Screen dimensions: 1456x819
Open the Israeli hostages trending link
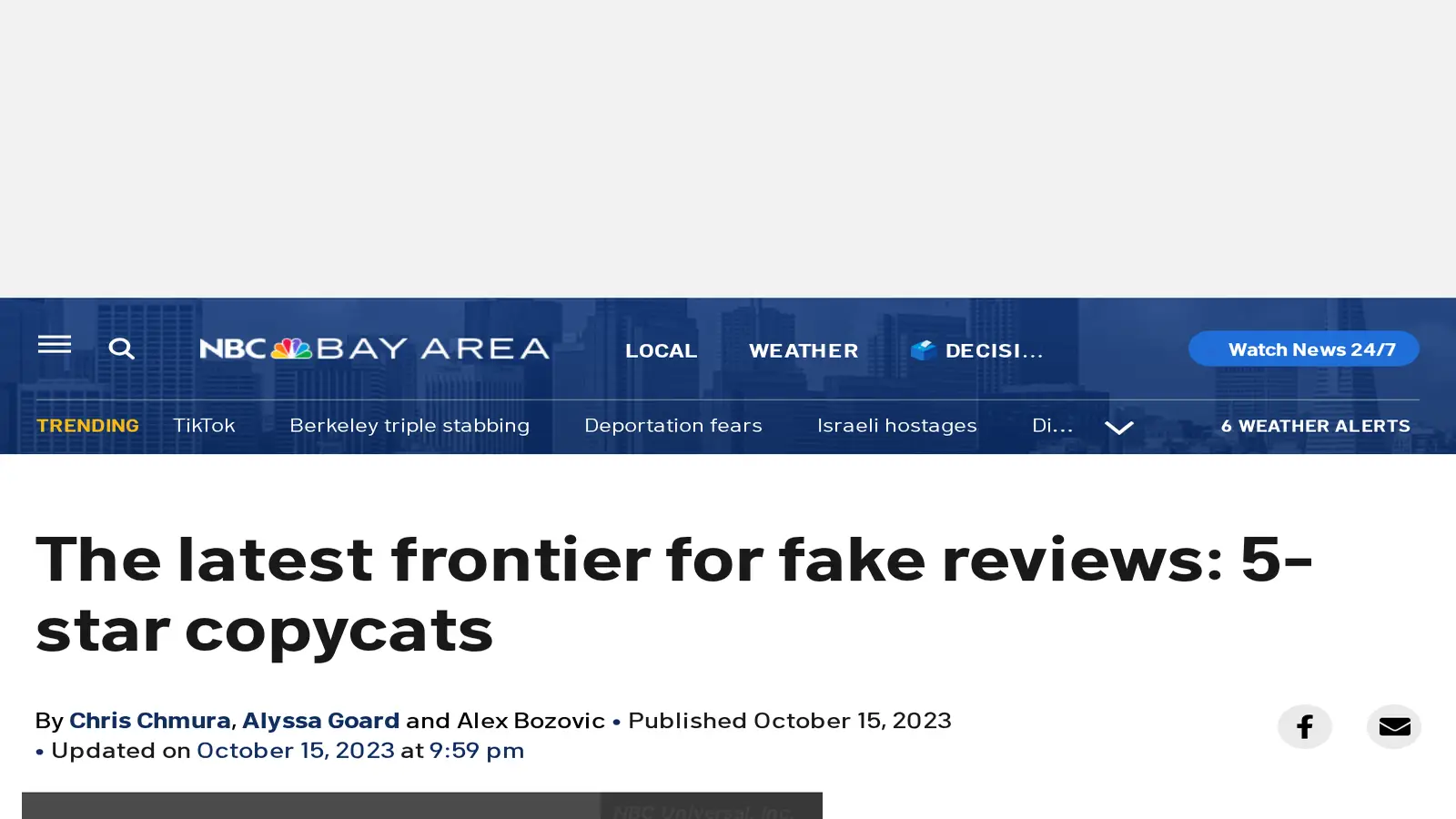tap(896, 425)
